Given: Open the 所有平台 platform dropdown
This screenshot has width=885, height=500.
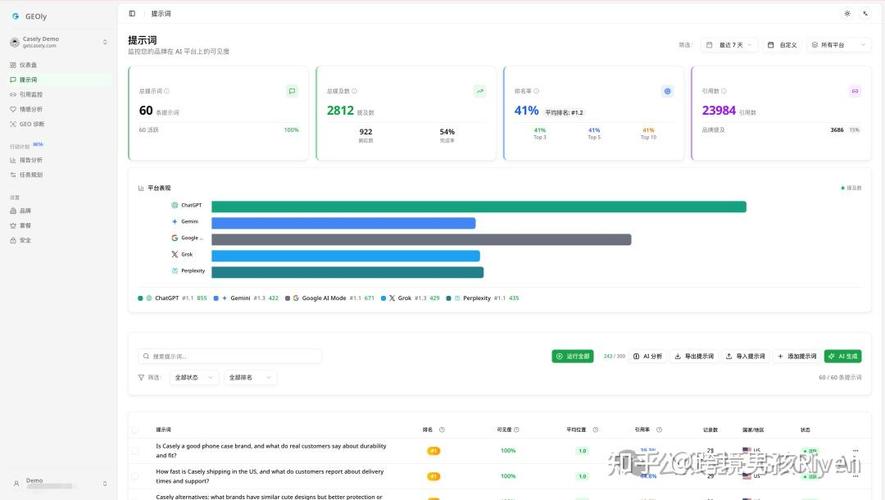Looking at the screenshot, I should (839, 45).
